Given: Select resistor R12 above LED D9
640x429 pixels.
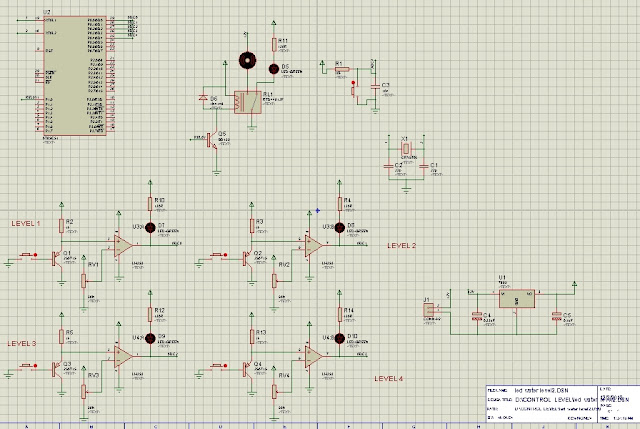Looking at the screenshot, I should (x=150, y=314).
